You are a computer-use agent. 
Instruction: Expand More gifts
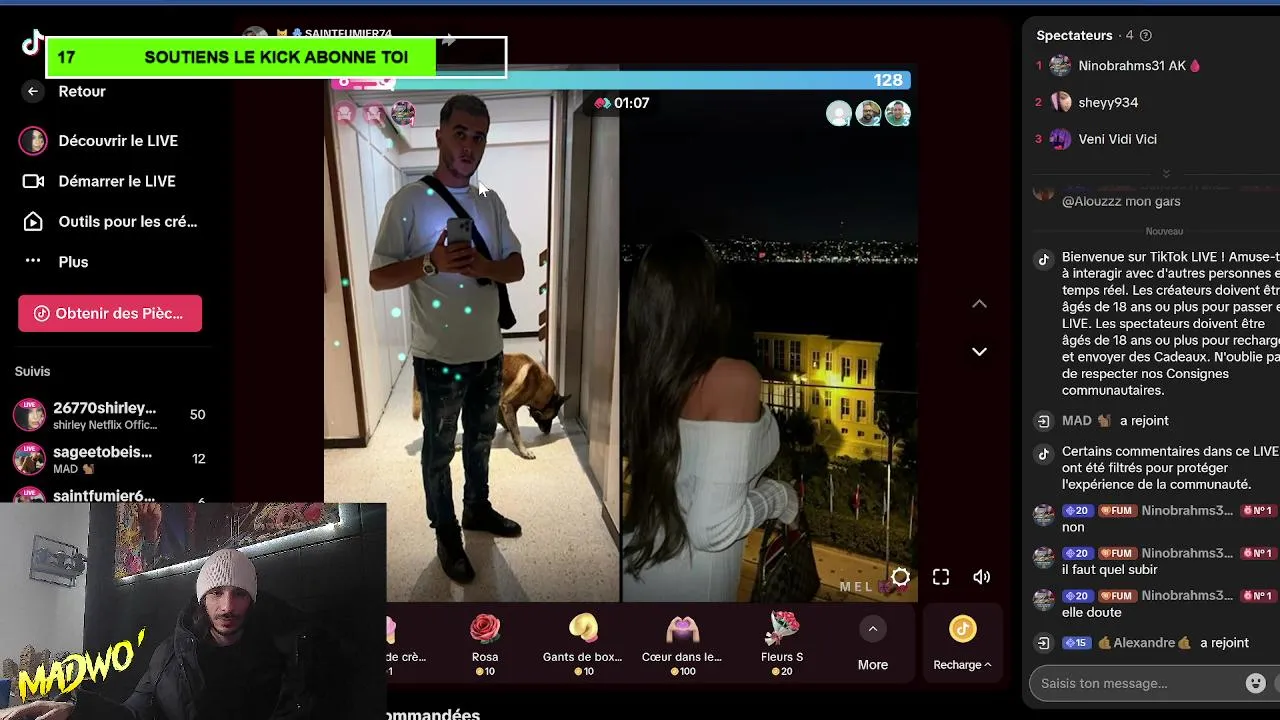click(x=872, y=645)
